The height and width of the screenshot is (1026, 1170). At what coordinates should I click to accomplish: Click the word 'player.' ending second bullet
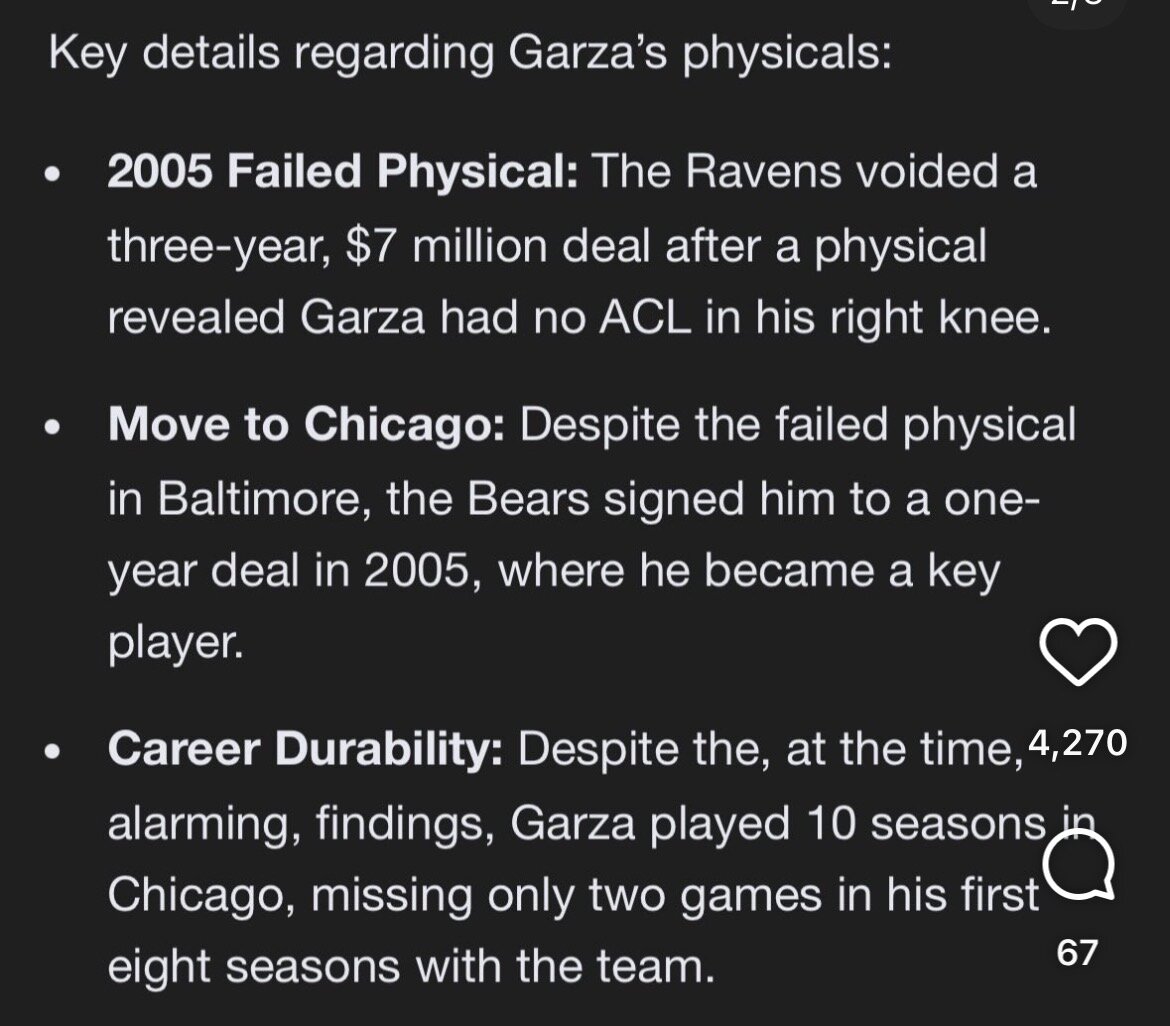click(x=174, y=643)
